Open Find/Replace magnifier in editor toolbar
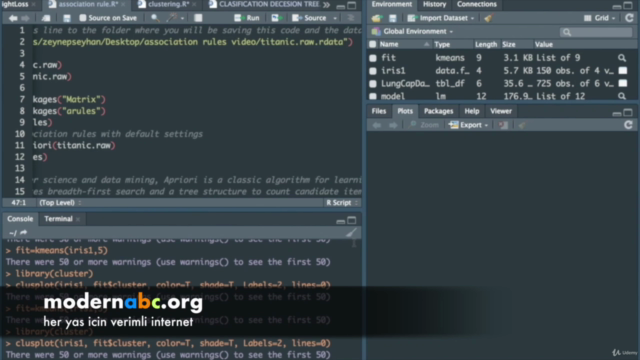The width and height of the screenshot is (640, 360). pyautogui.click(x=155, y=18)
